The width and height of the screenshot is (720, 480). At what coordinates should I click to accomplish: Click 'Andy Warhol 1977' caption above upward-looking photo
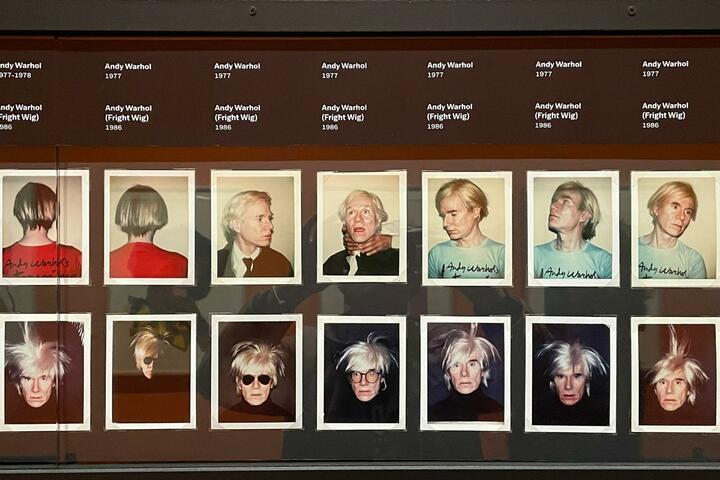[x=558, y=69]
